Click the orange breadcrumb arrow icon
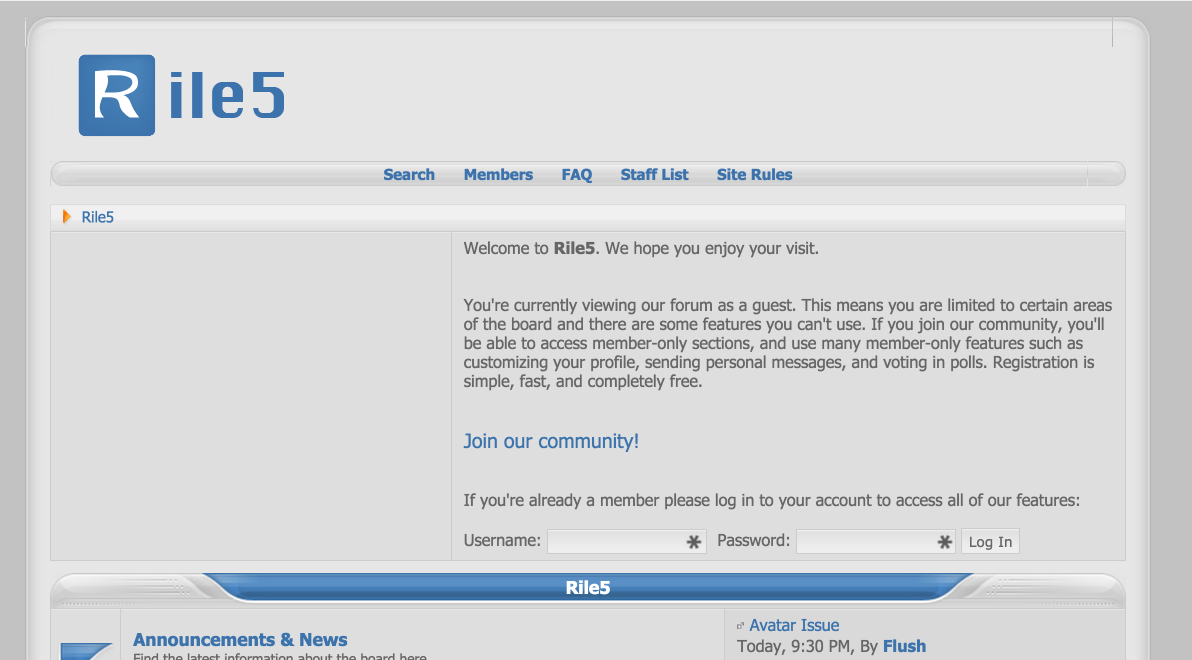This screenshot has width=1192, height=660. [67, 217]
